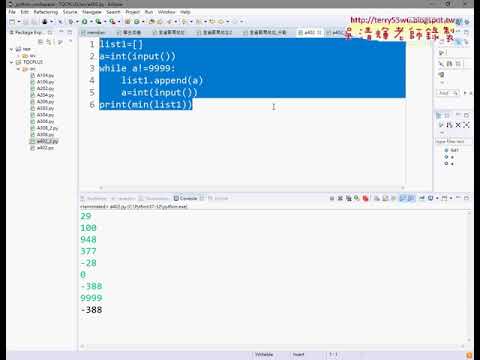Open the Source menu

click(70, 12)
